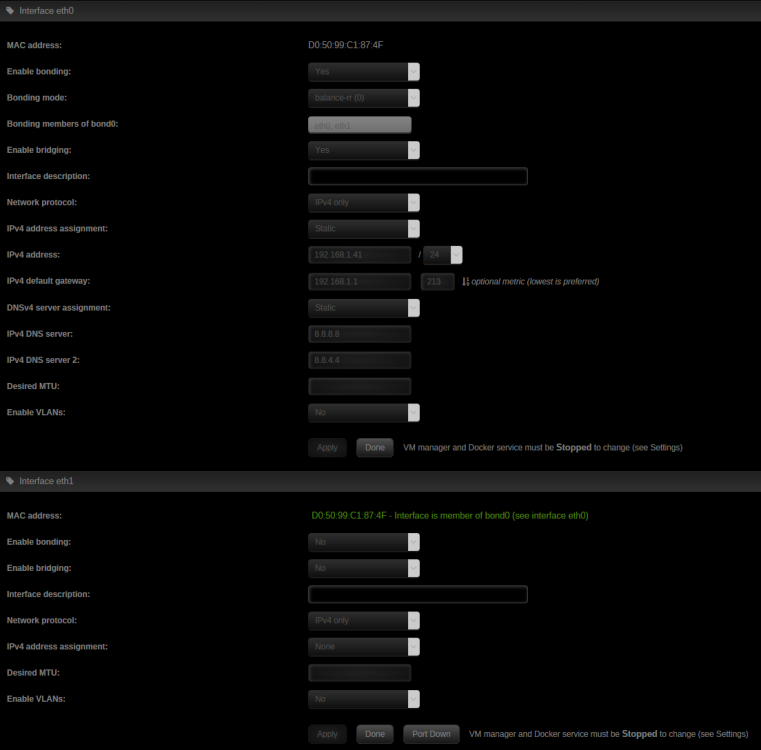The width and height of the screenshot is (761, 750).
Task: Click the eth0 Stopped to change notice
Action: [x=543, y=448]
